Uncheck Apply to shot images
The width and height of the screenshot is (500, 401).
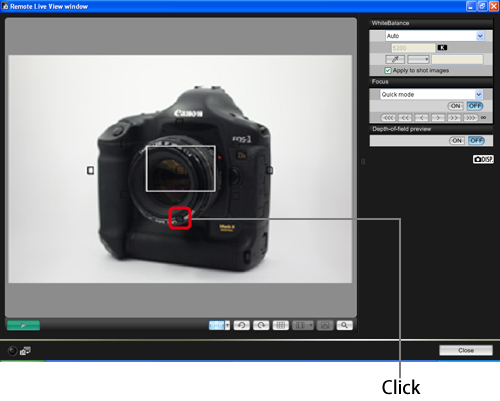click(388, 70)
